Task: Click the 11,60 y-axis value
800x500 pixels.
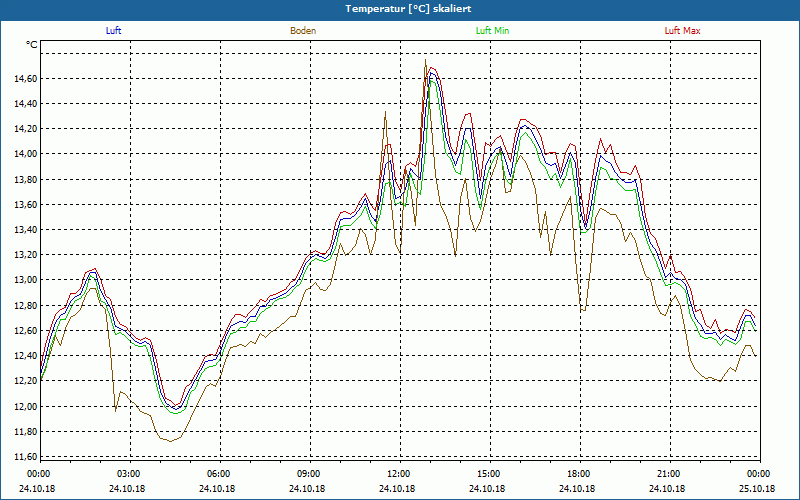Action: pos(24,457)
